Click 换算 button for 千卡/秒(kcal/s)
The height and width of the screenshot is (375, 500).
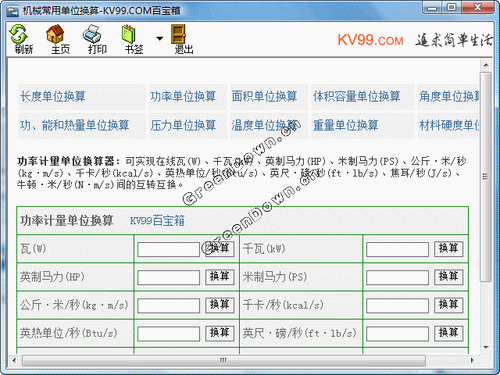coord(449,305)
